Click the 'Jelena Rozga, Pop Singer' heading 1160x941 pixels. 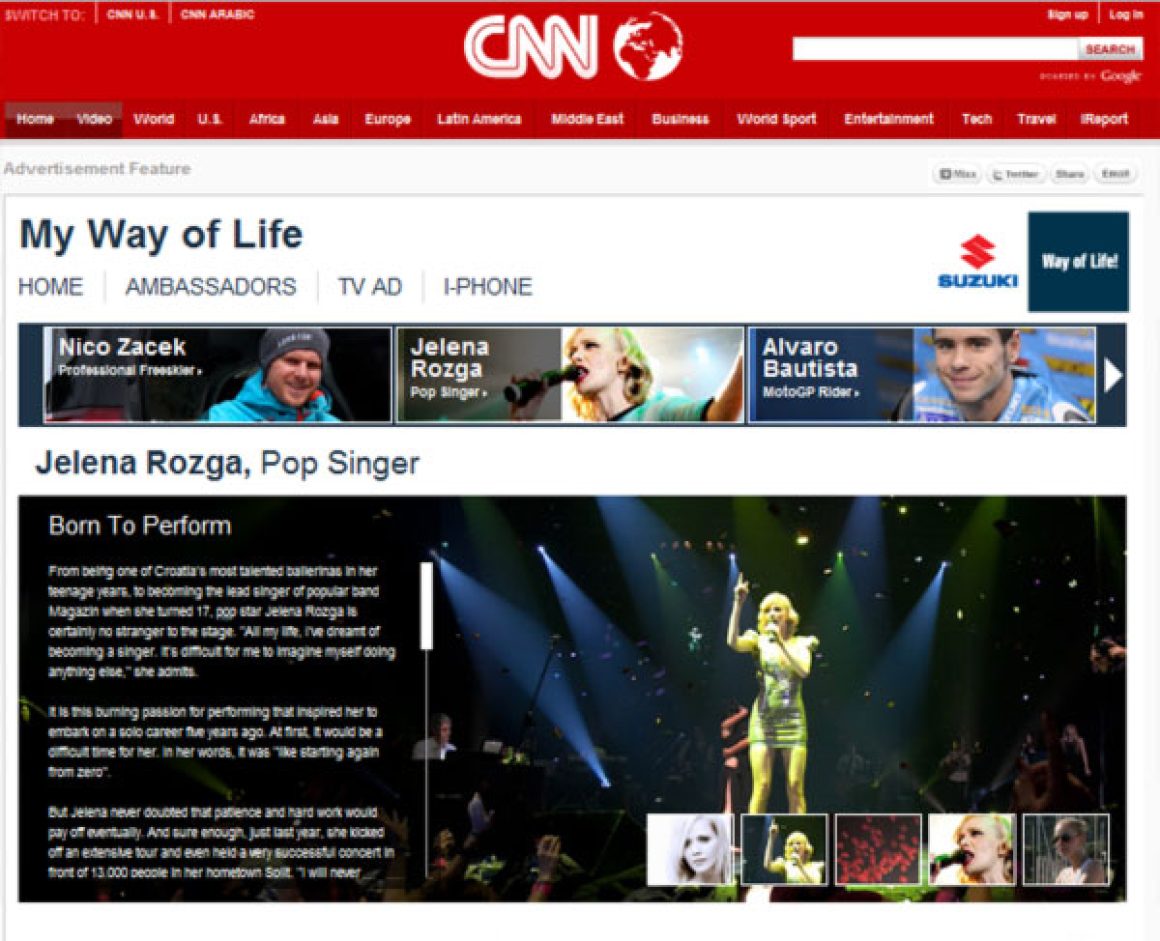(227, 463)
